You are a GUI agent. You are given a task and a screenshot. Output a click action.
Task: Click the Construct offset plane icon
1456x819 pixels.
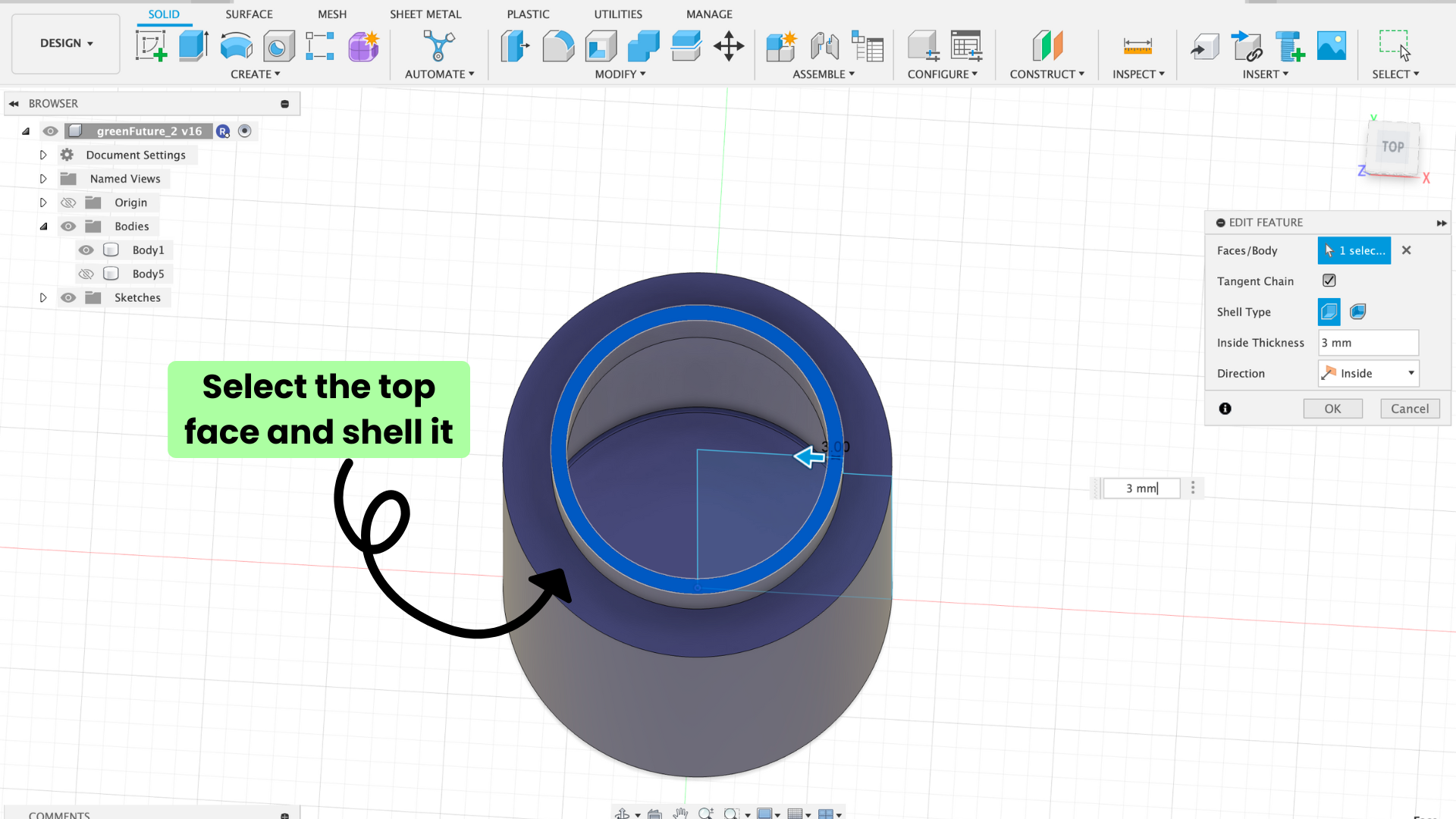click(1047, 46)
